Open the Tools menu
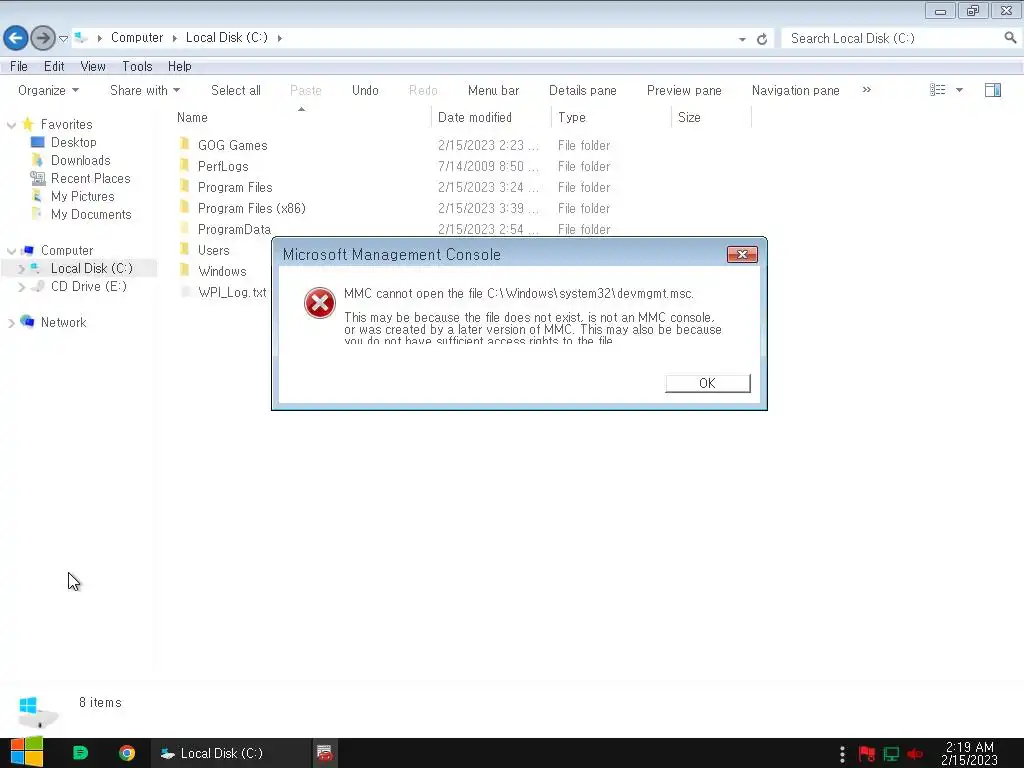Viewport: 1024px width, 768px height. 137,66
